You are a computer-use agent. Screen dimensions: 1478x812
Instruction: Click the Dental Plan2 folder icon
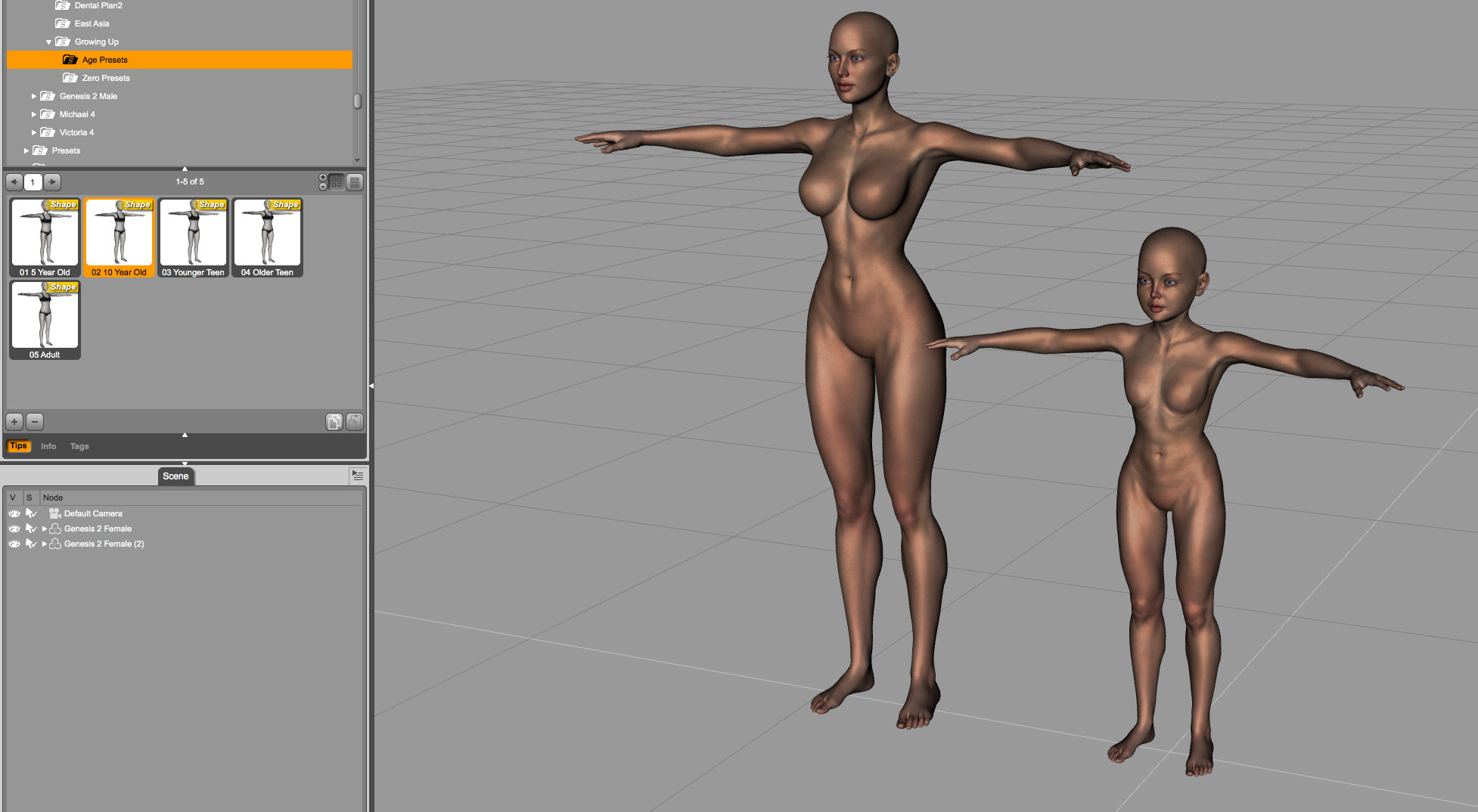coord(63,5)
